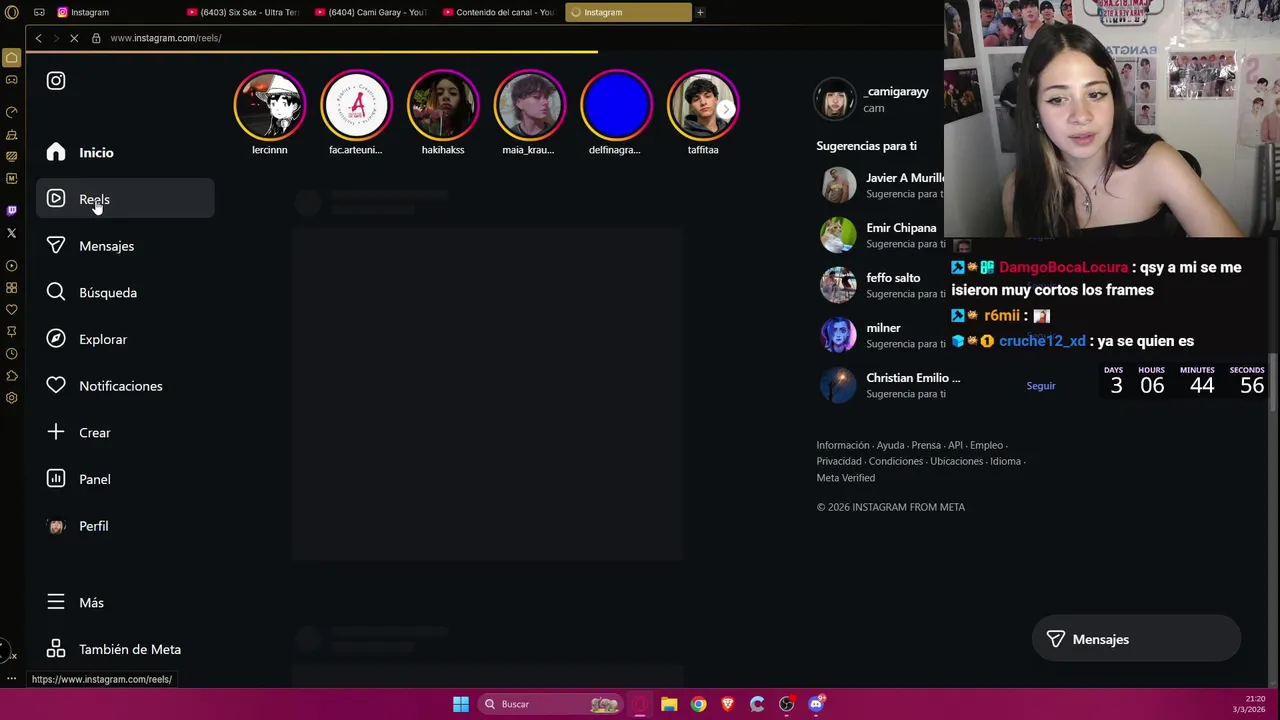This screenshot has width=1280, height=720.
Task: Open Reels from the Instagram sidebar
Action: [x=125, y=199]
